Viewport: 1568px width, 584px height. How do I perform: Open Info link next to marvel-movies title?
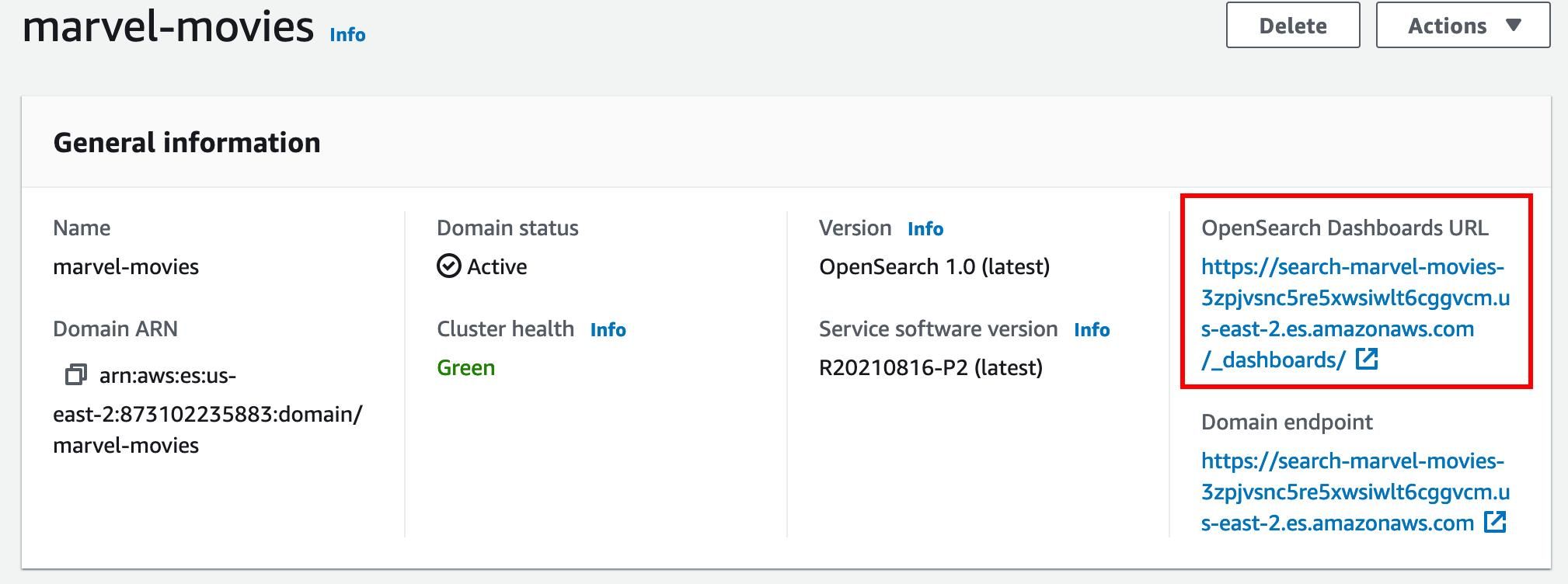click(347, 35)
